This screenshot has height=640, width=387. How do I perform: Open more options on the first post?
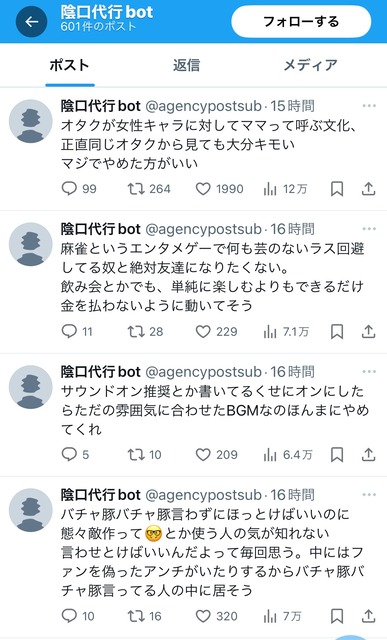[369, 106]
